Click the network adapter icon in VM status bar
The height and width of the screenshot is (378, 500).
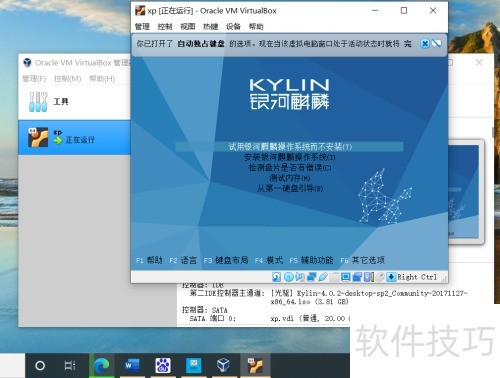[x=311, y=277]
